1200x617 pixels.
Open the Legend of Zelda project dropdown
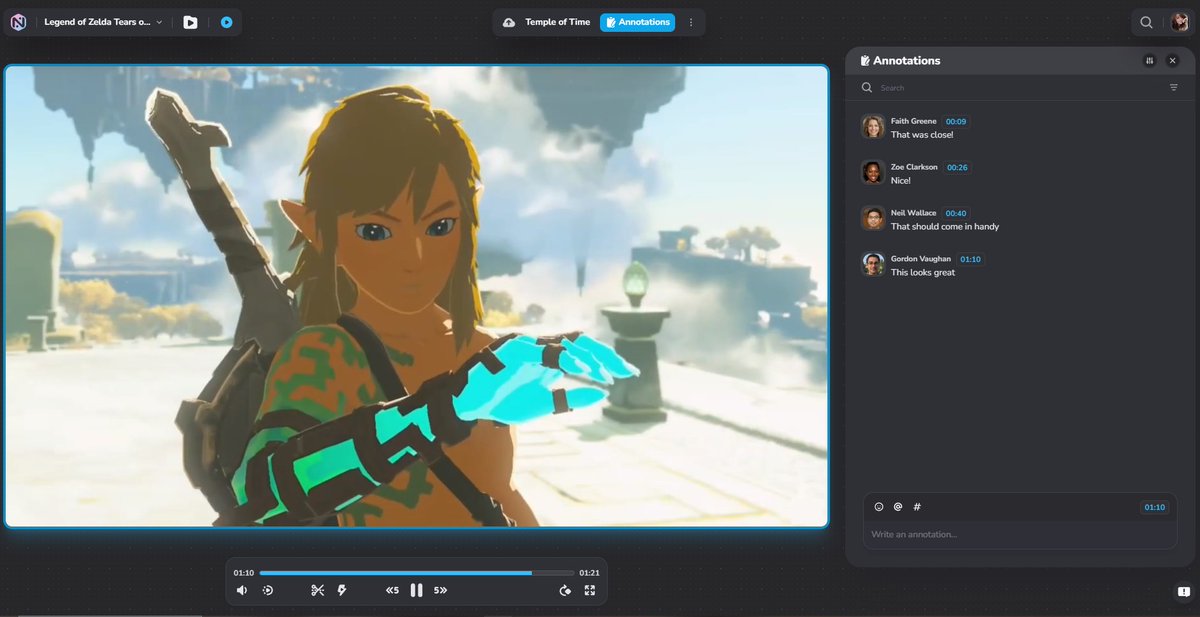click(x=102, y=22)
